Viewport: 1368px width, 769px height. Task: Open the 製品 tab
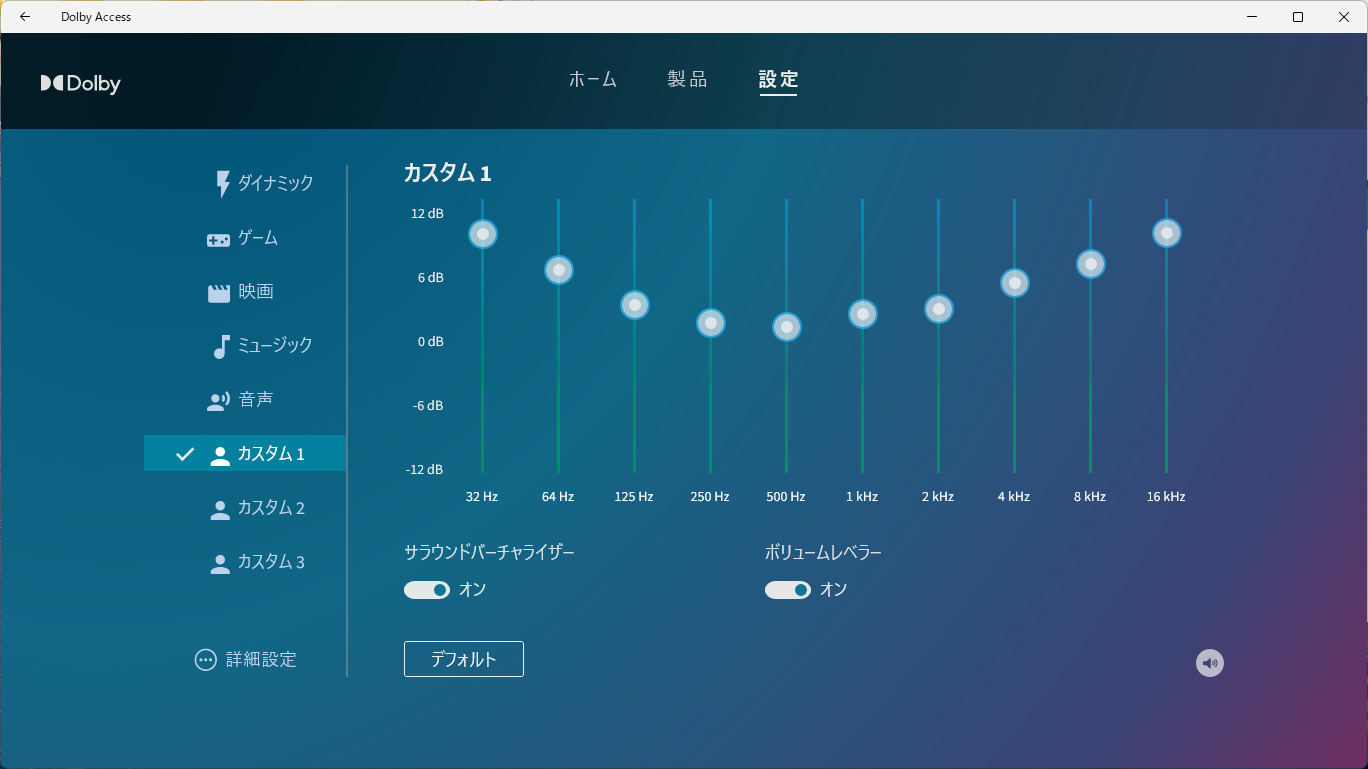687,80
